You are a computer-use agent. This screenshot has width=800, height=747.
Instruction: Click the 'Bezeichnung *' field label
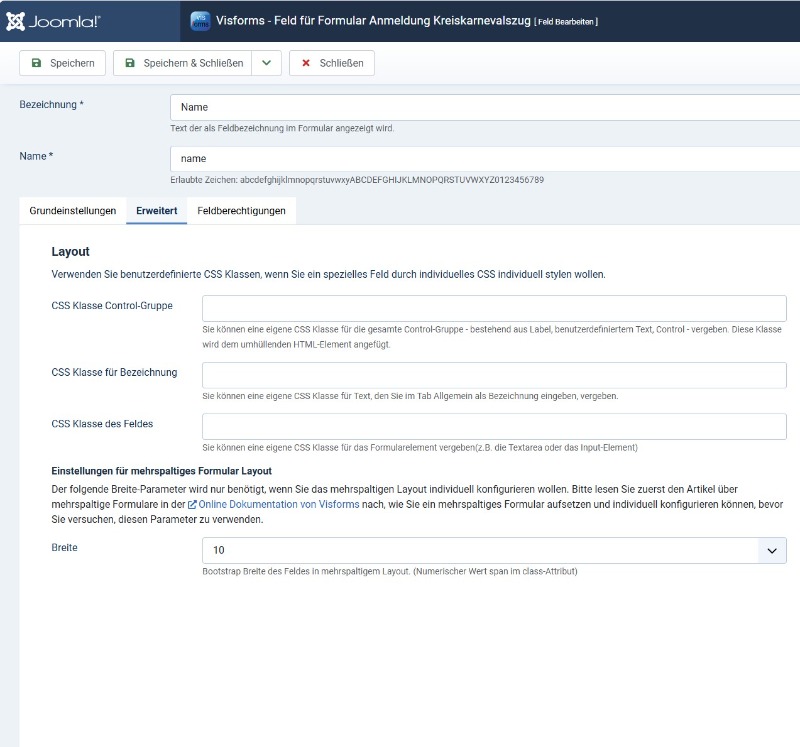point(51,105)
